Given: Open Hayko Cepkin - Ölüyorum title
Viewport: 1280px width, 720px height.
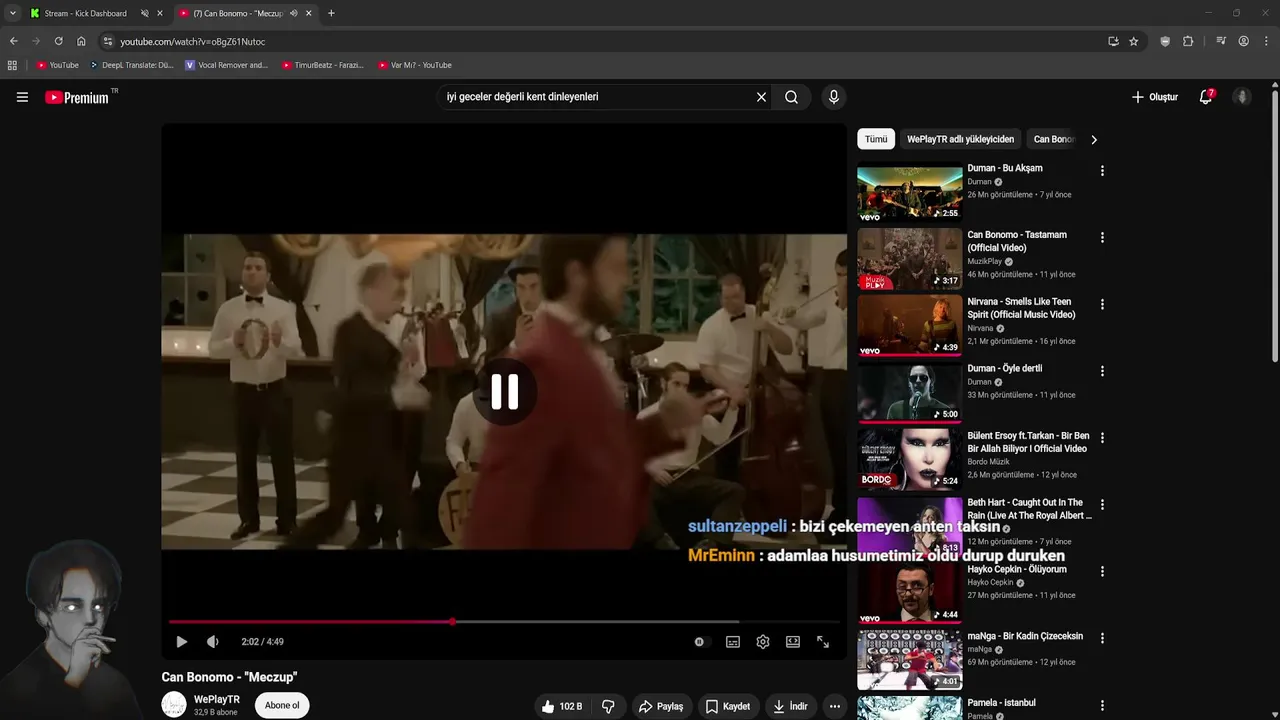Looking at the screenshot, I should tap(1017, 569).
